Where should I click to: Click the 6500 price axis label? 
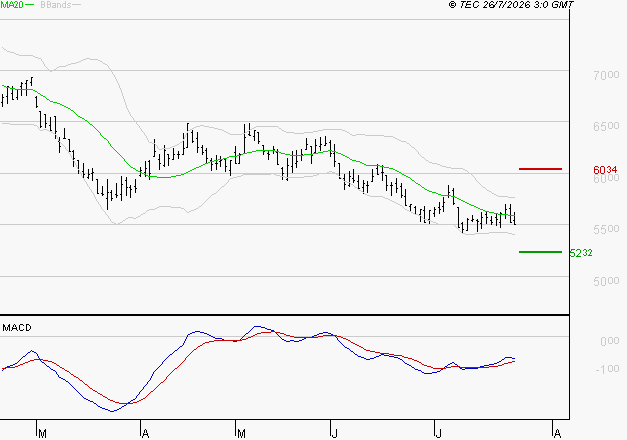606,126
